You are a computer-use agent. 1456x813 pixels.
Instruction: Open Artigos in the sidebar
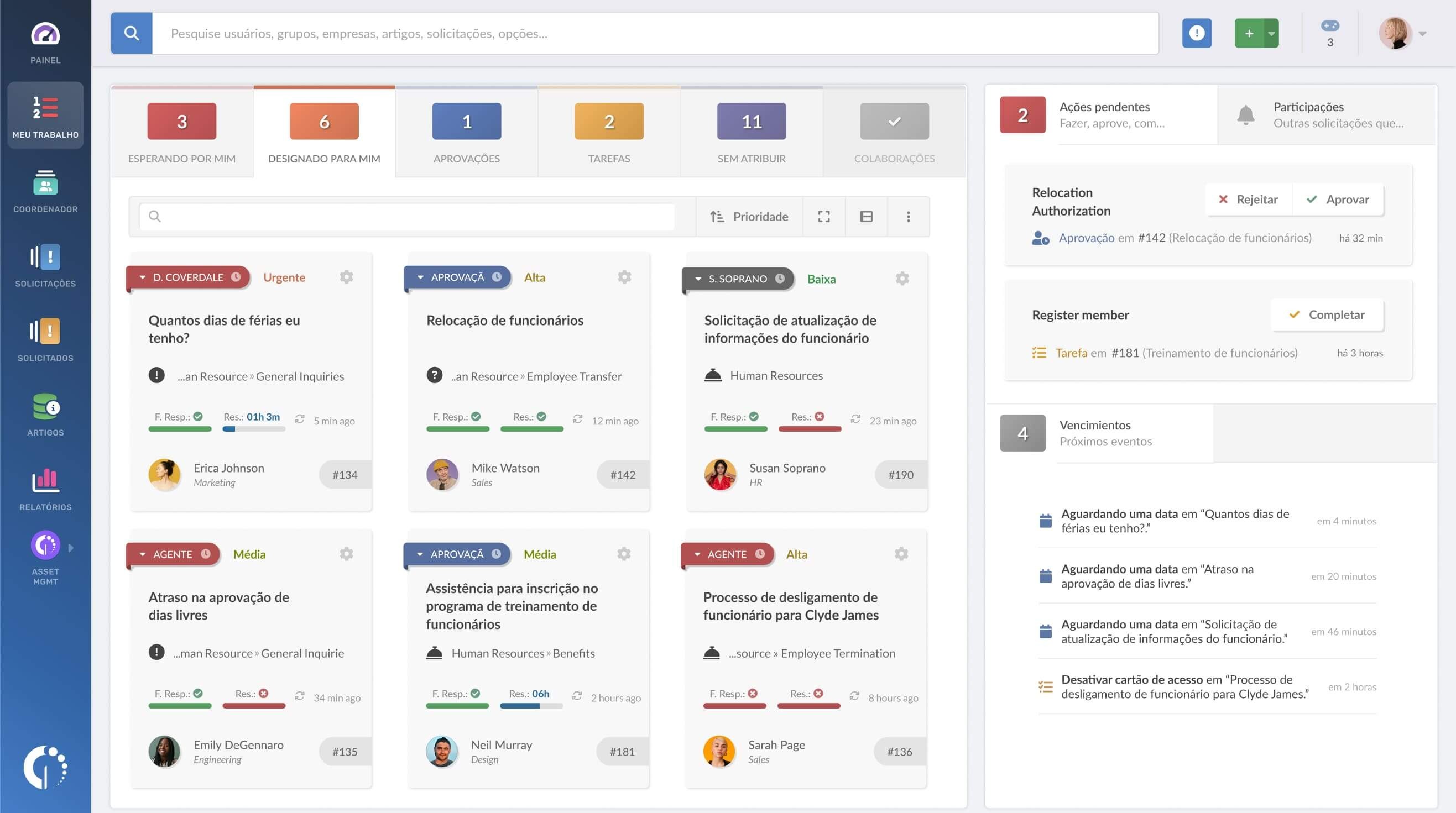[45, 407]
